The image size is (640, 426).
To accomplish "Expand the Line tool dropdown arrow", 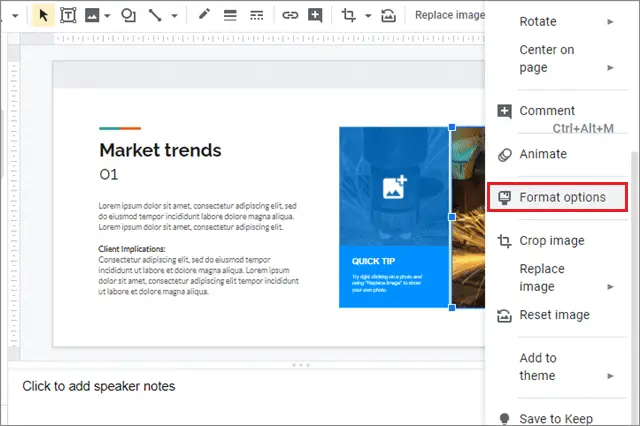I will [174, 16].
